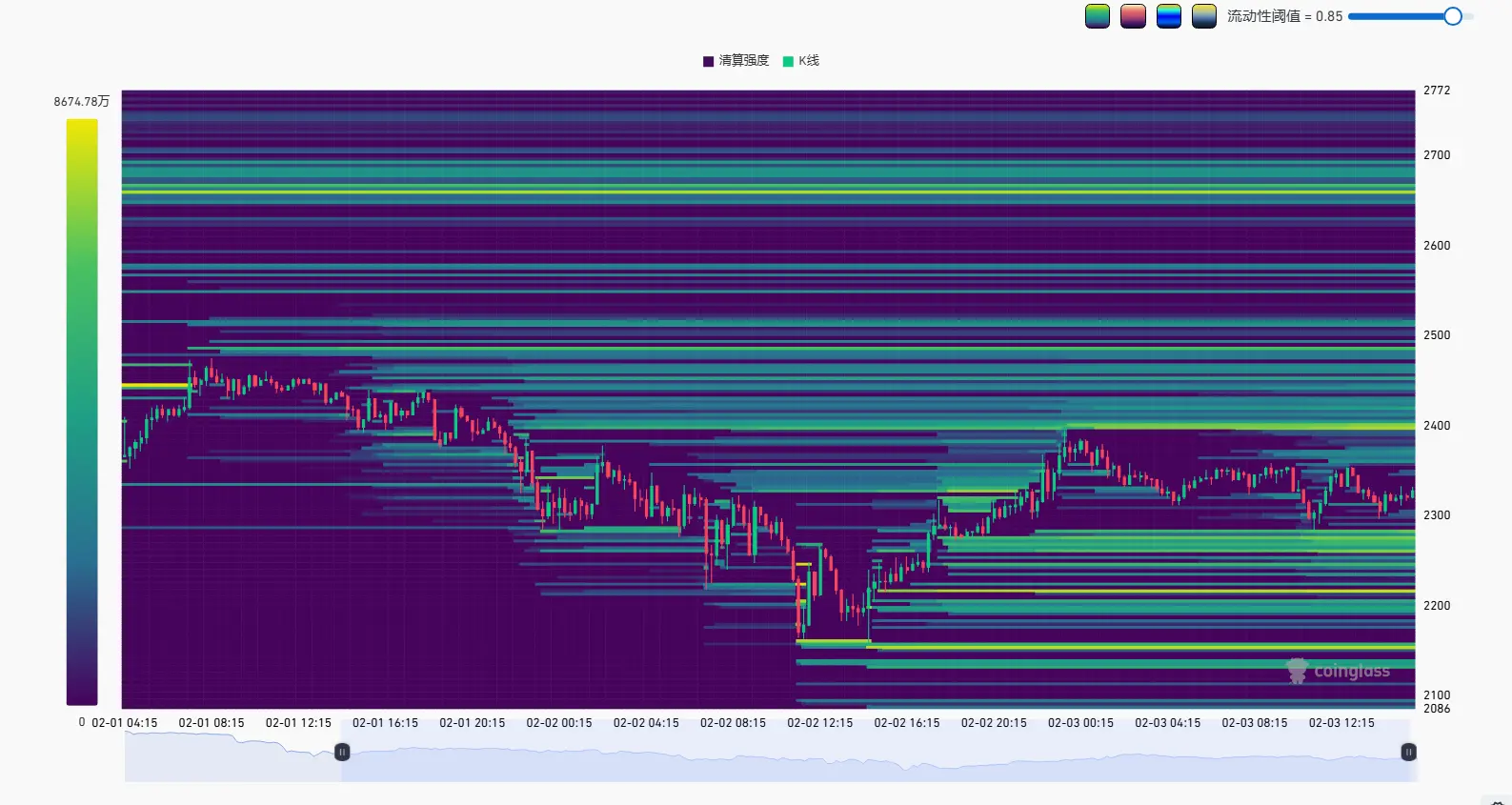The height and width of the screenshot is (805, 1512).
Task: Select the green-yellow viridis color scheme
Action: click(1098, 16)
